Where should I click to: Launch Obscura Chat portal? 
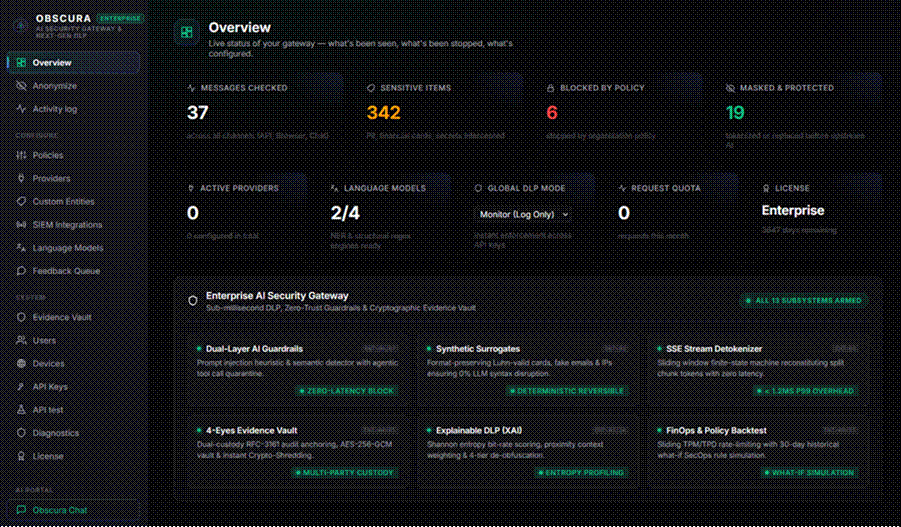click(x=74, y=510)
